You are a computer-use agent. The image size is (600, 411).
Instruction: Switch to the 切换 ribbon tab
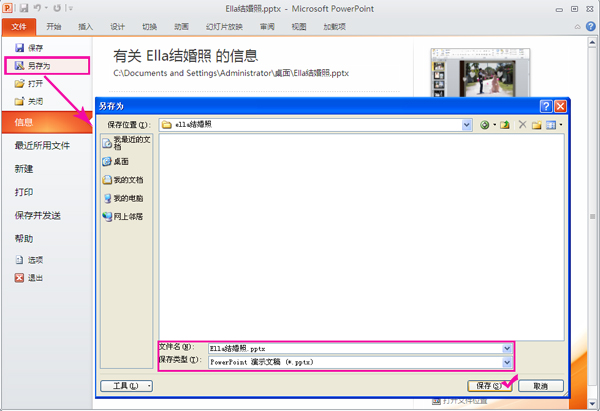(x=149, y=26)
